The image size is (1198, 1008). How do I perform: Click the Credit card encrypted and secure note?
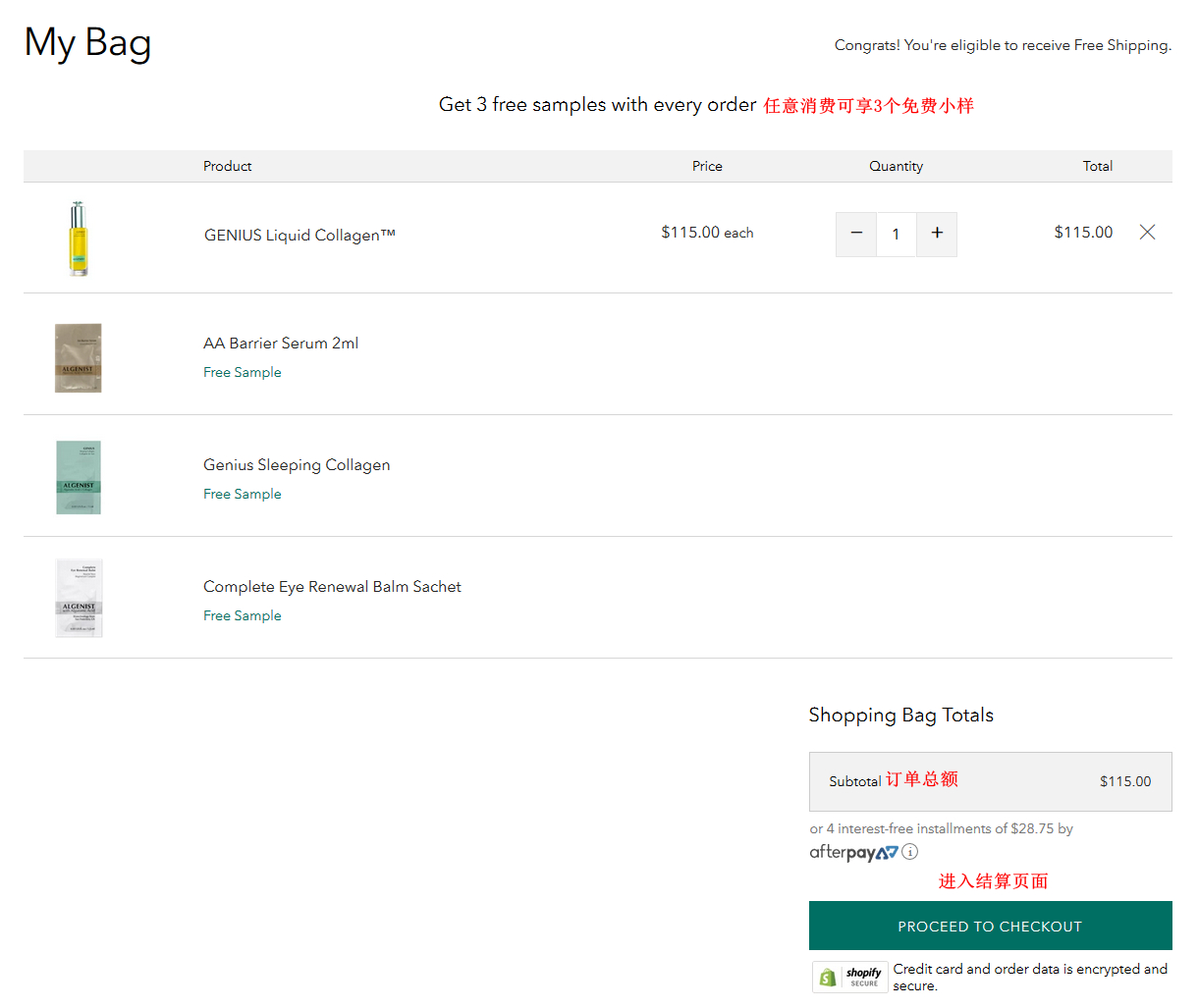1030,977
